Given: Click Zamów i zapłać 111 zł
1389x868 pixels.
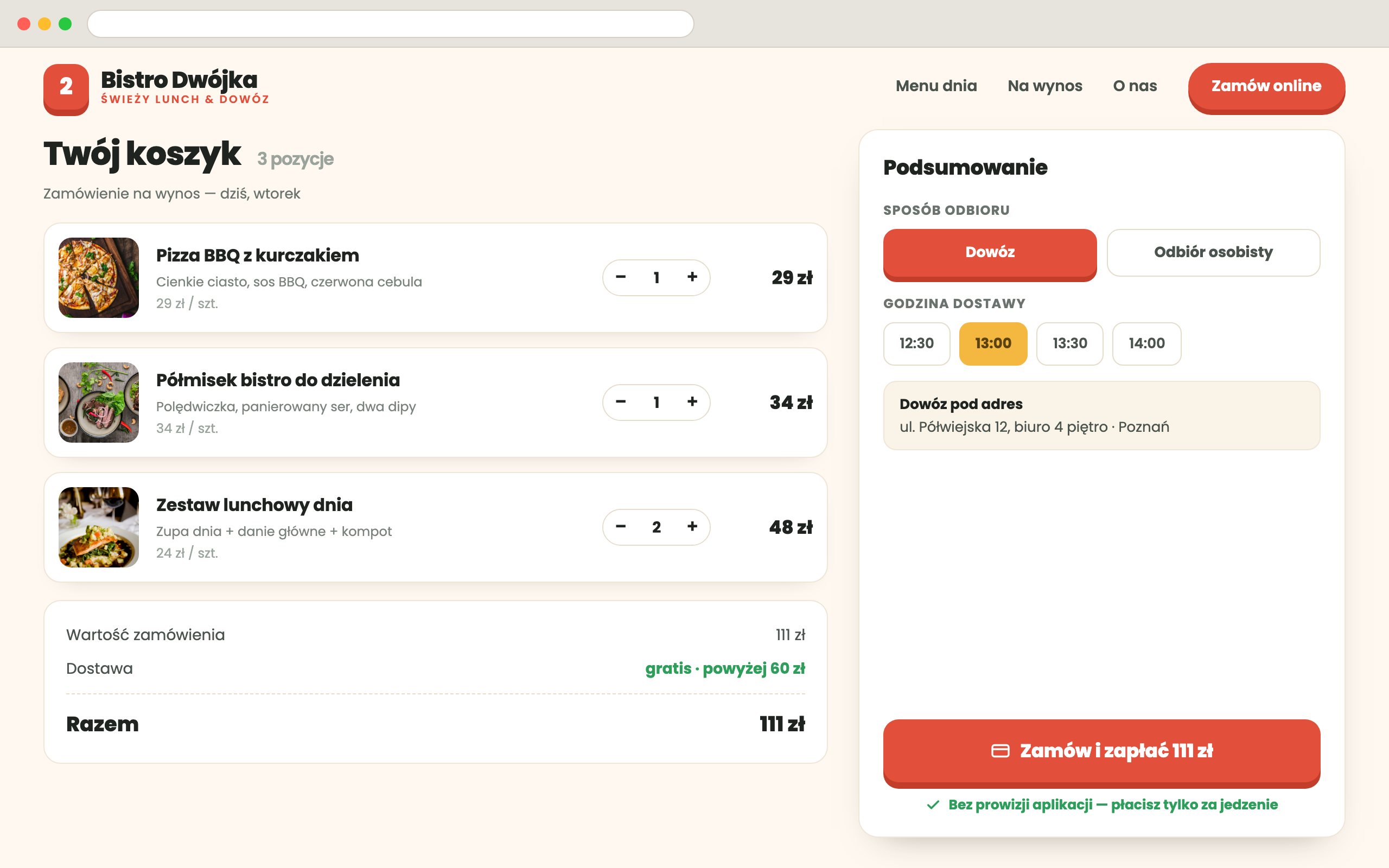Looking at the screenshot, I should pyautogui.click(x=1101, y=752).
